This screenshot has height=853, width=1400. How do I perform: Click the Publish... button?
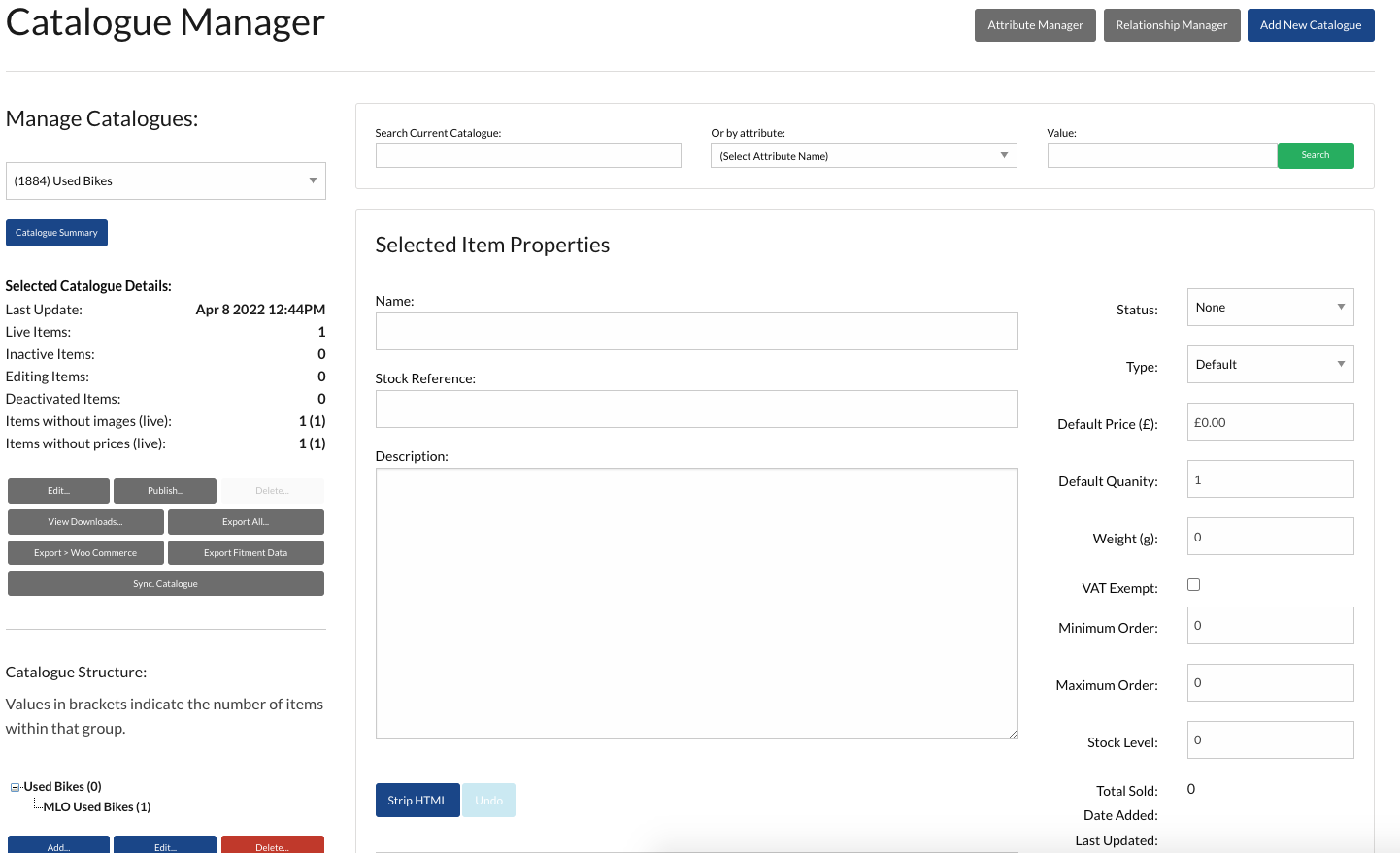[164, 491]
